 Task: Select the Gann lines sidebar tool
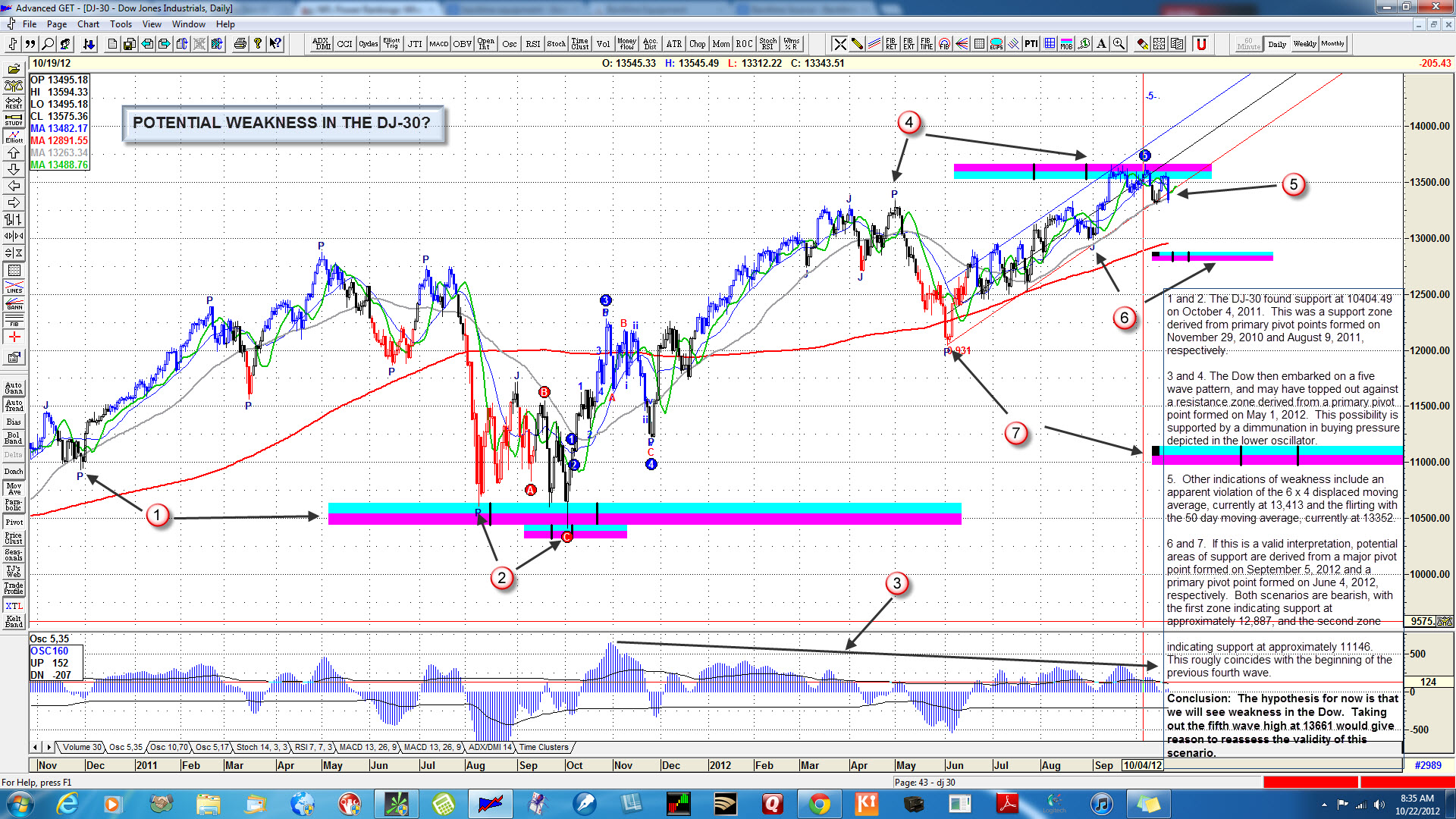coord(14,305)
